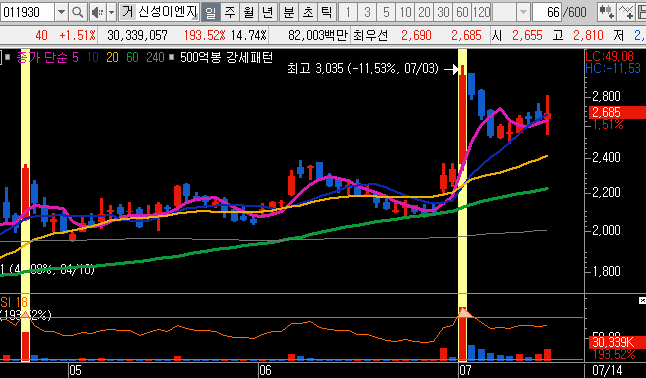Switch to the 주 weekly period
The width and height of the screenshot is (646, 378).
coord(229,12)
